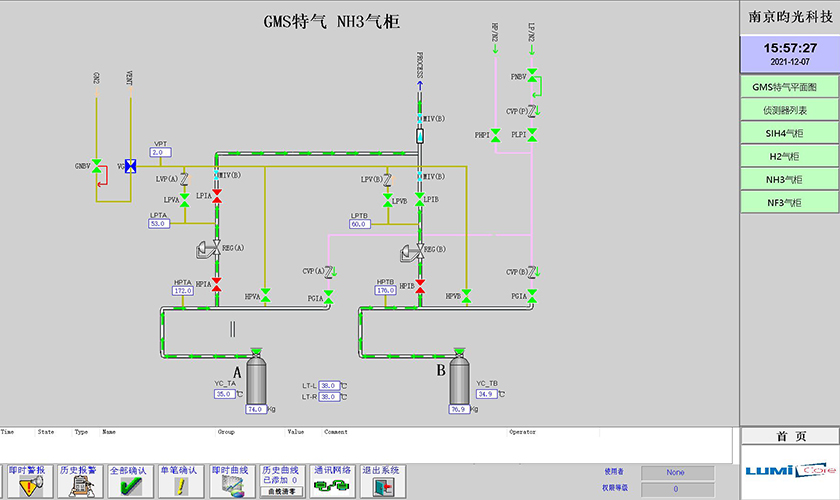Click 退出系统 exit system button
The height and width of the screenshot is (500, 840).
(383, 481)
